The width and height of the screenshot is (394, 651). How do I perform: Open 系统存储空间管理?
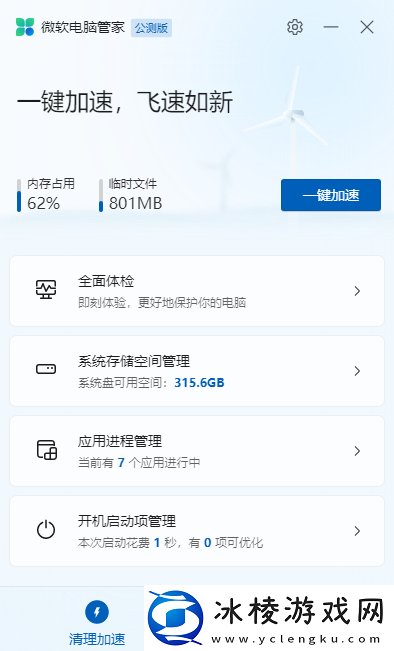point(197,371)
